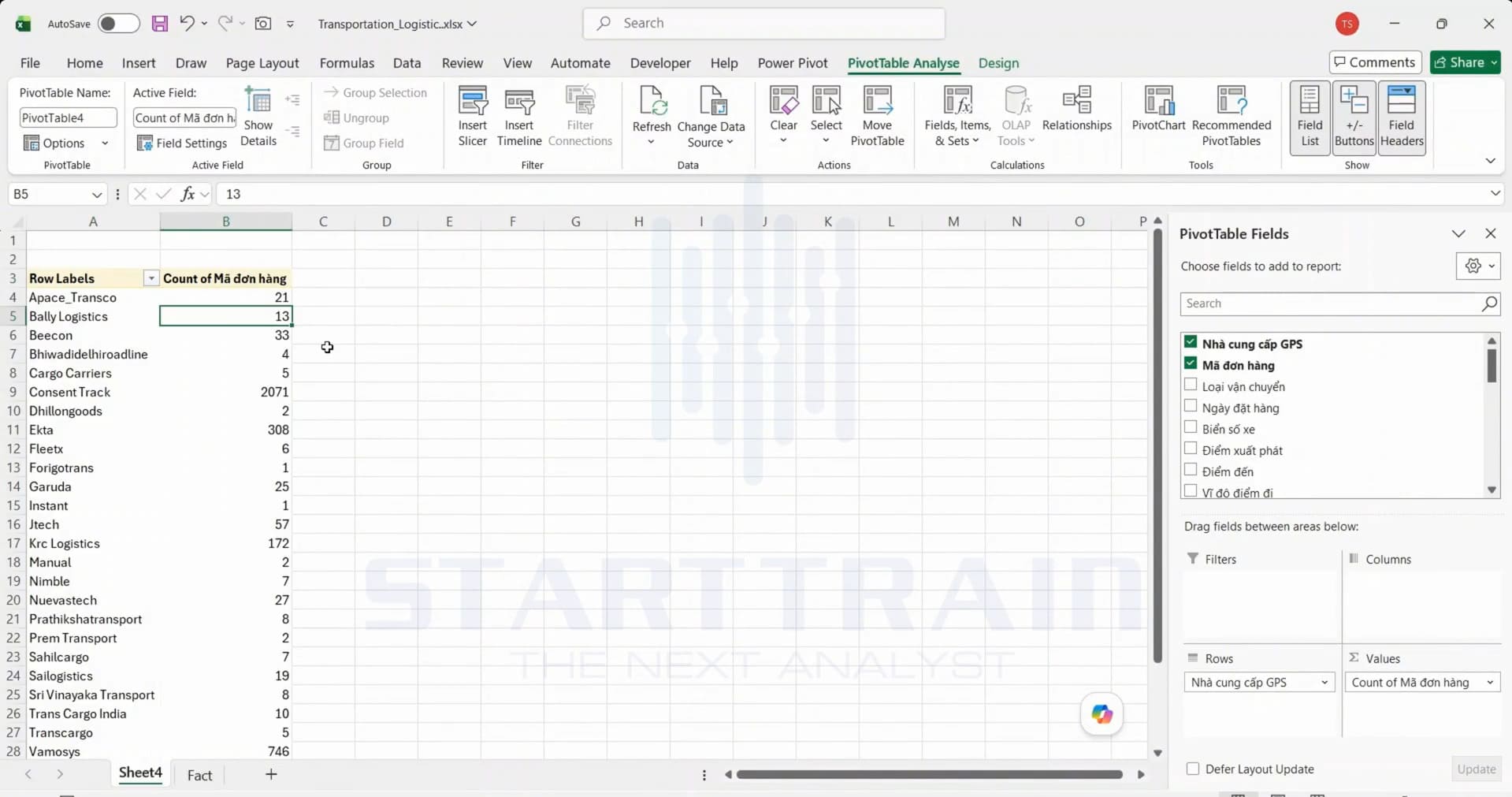Screen dimensions: 1512x797
Task: Toggle the AutoSave switch
Action: click(118, 24)
